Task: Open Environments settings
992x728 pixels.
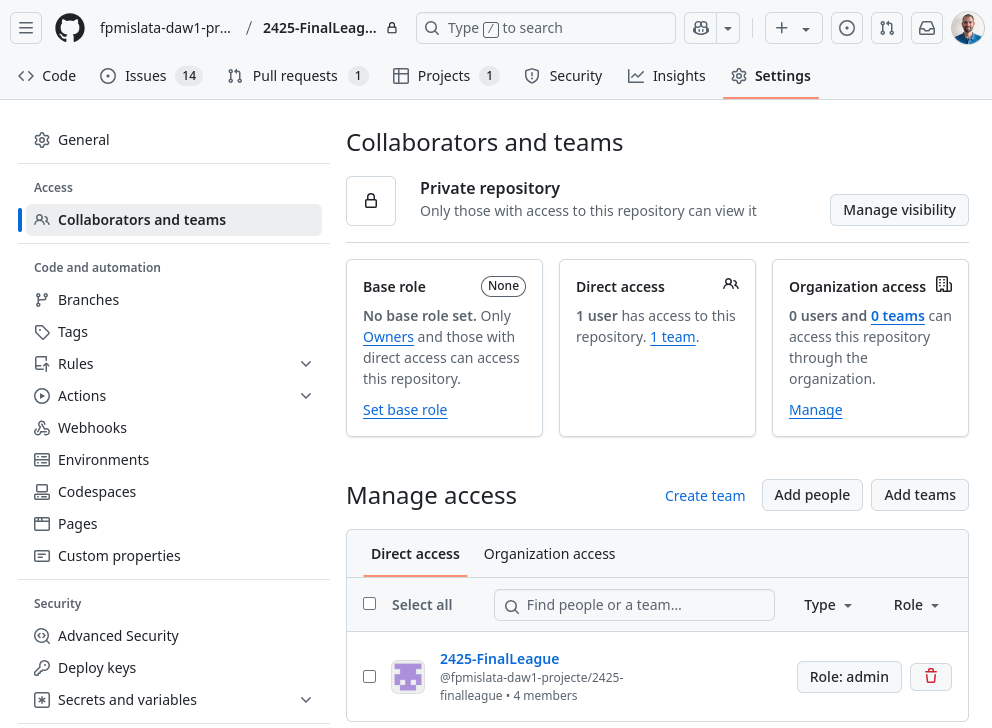Action: [x=173, y=460]
